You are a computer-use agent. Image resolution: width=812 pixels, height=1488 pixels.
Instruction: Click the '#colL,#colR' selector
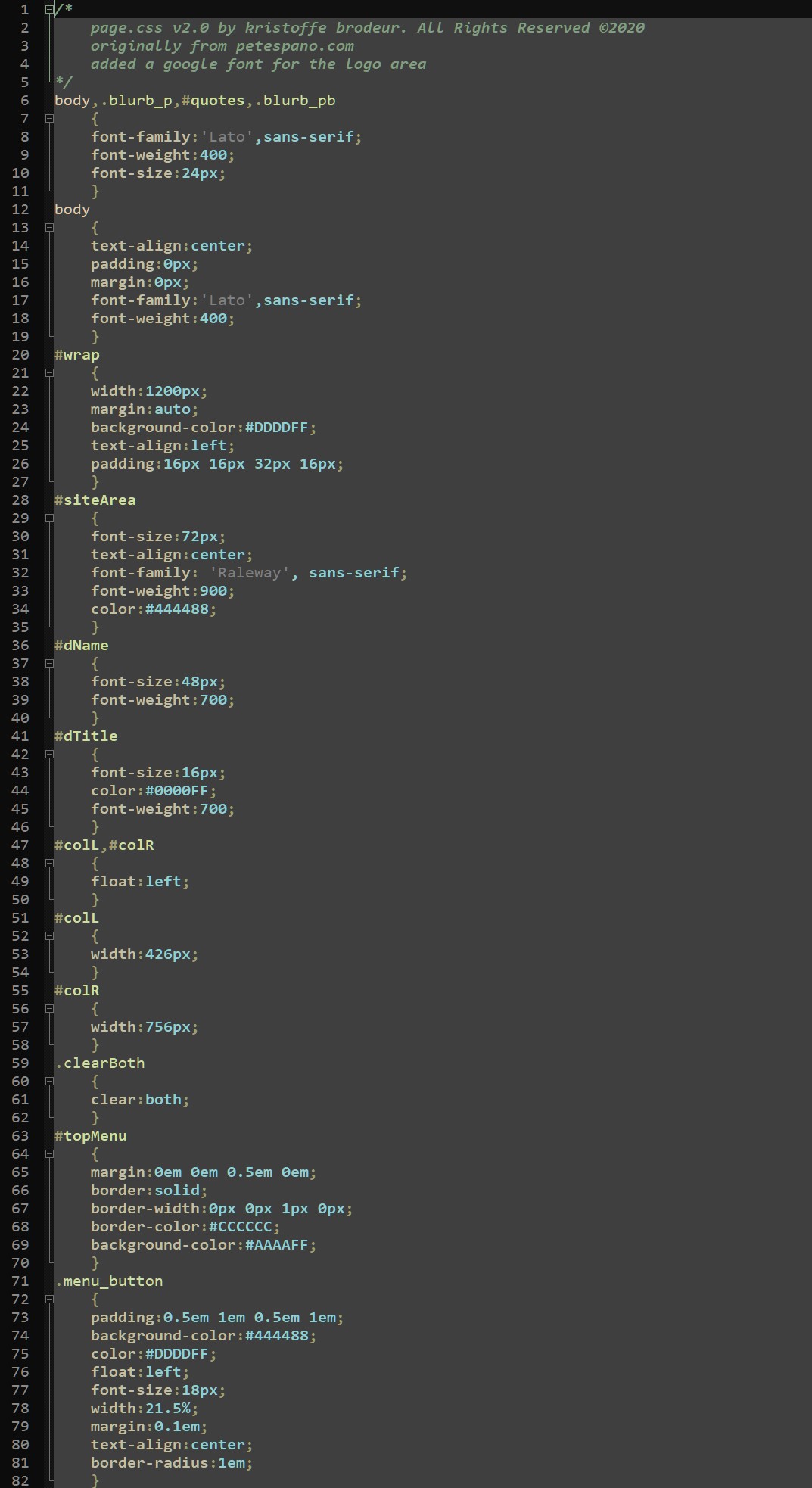[104, 845]
